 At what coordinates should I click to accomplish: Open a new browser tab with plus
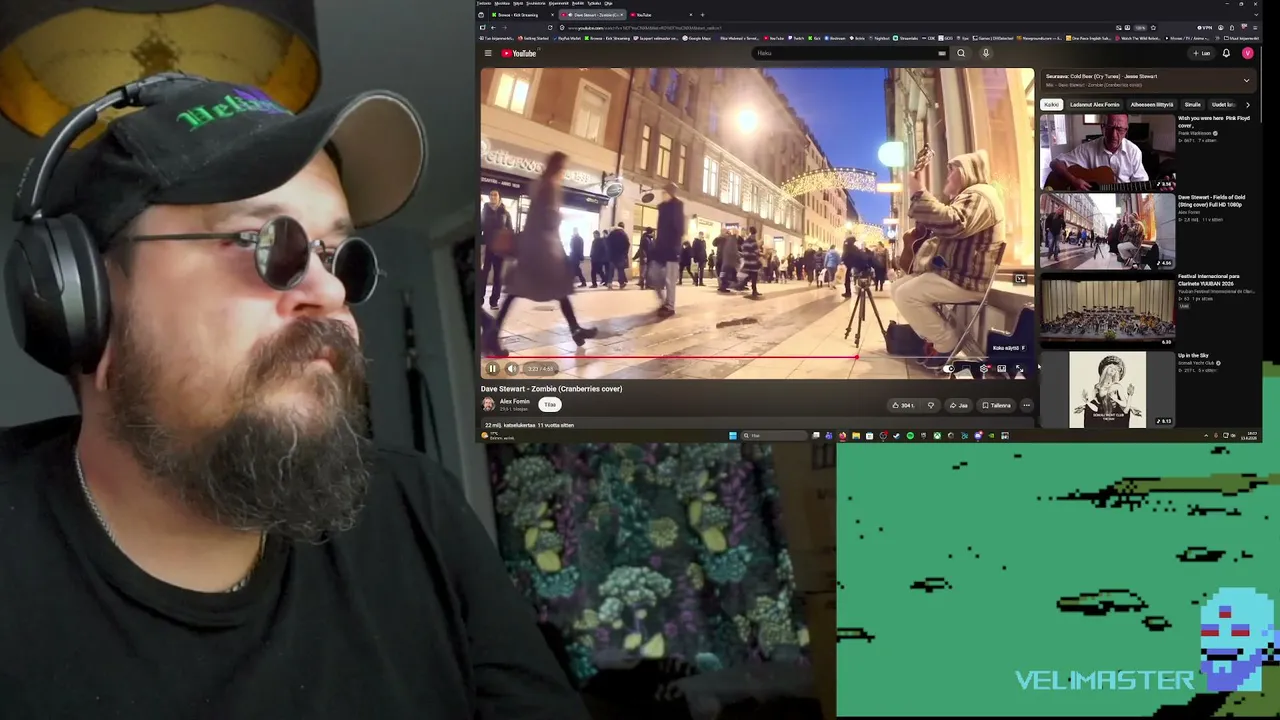pyautogui.click(x=702, y=15)
